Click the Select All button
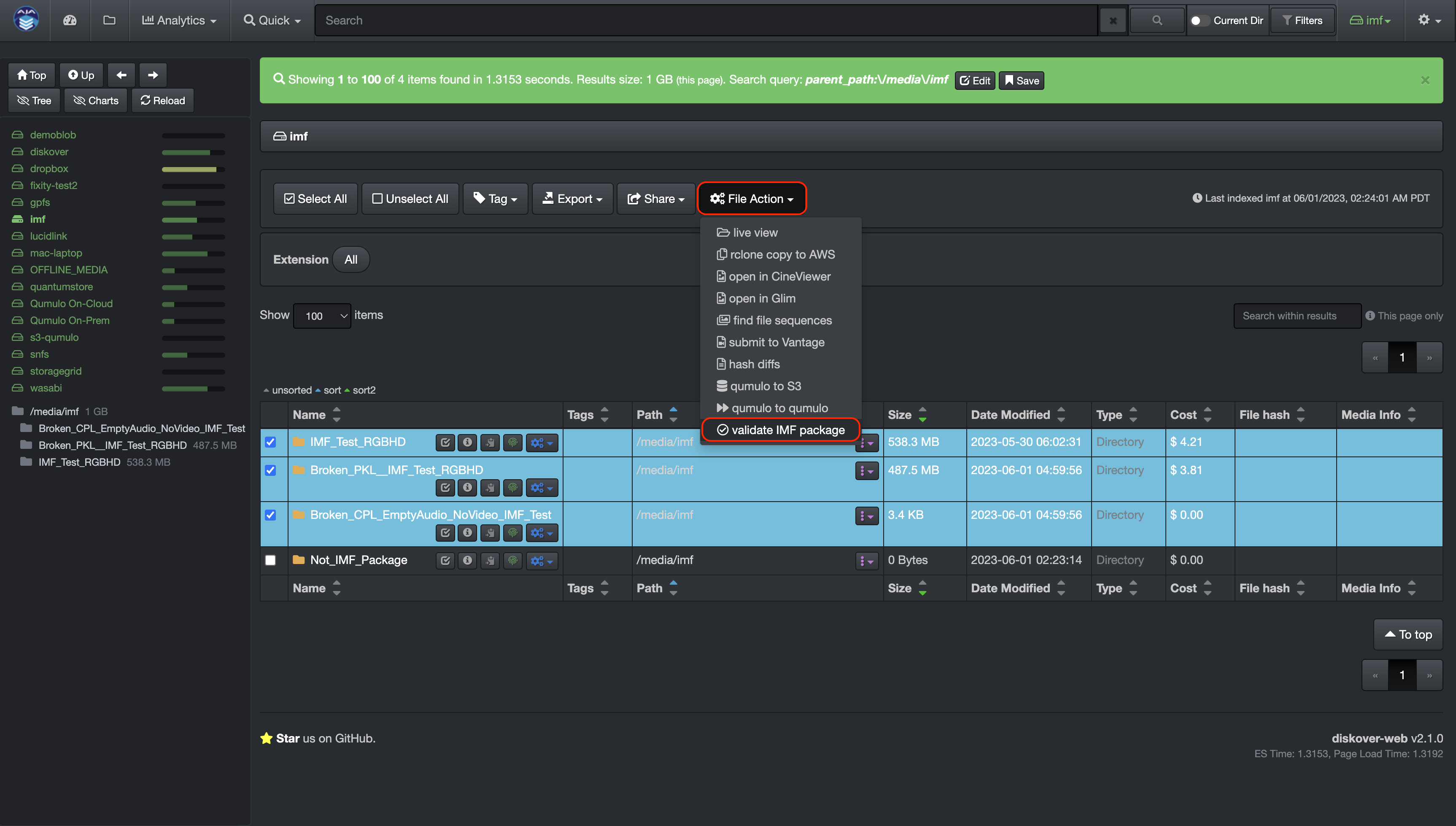 [x=315, y=199]
